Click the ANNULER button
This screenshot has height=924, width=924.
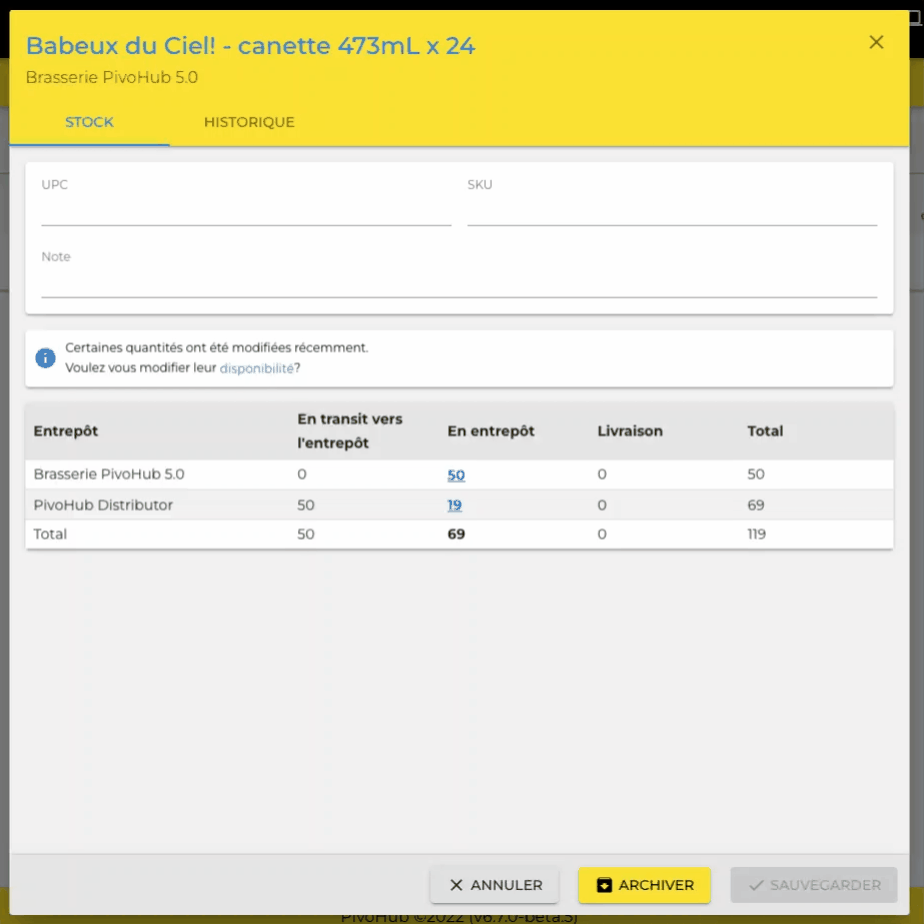494,885
